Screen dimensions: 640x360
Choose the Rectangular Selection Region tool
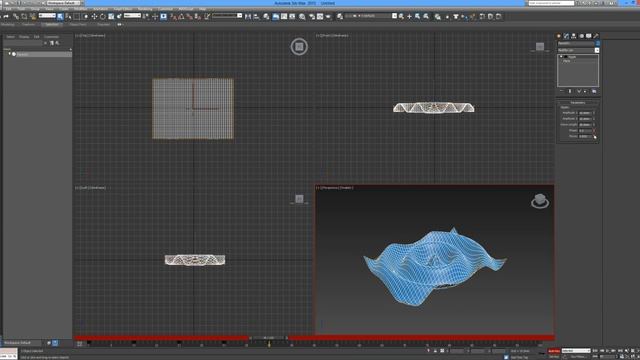tap(77, 16)
